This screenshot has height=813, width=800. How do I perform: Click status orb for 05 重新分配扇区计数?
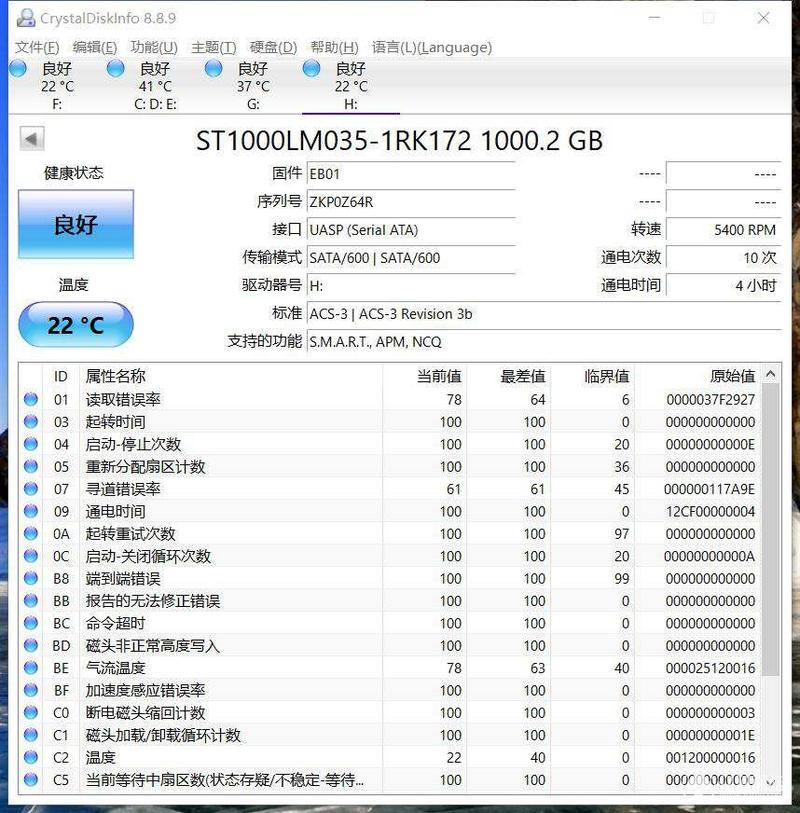click(x=31, y=466)
